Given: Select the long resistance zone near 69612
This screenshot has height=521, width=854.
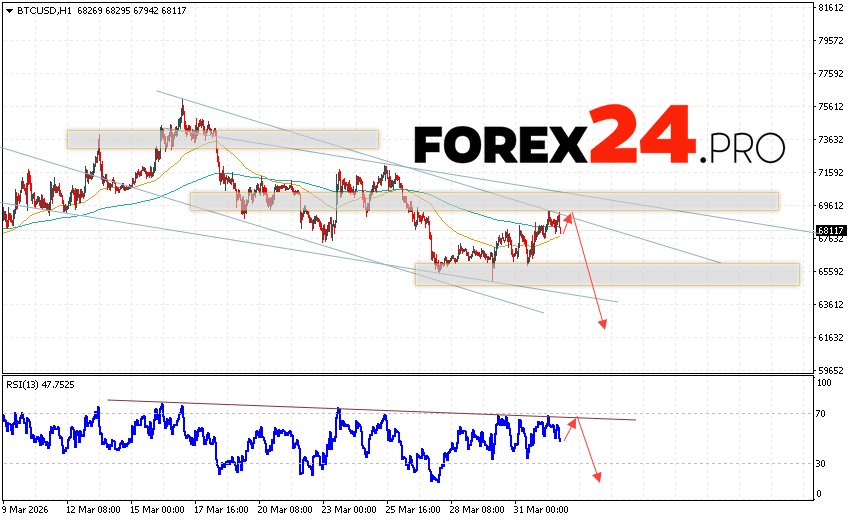Looking at the screenshot, I should click(483, 201).
